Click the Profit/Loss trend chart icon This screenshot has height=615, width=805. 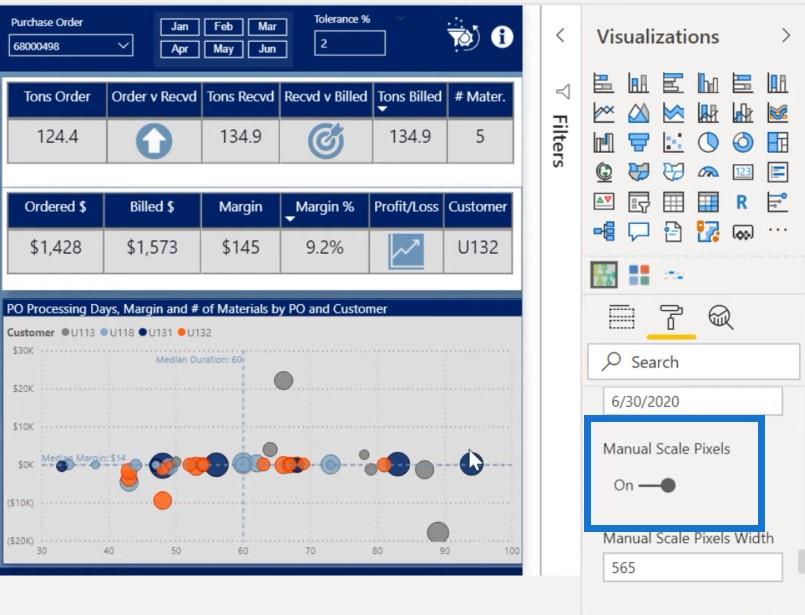406,251
